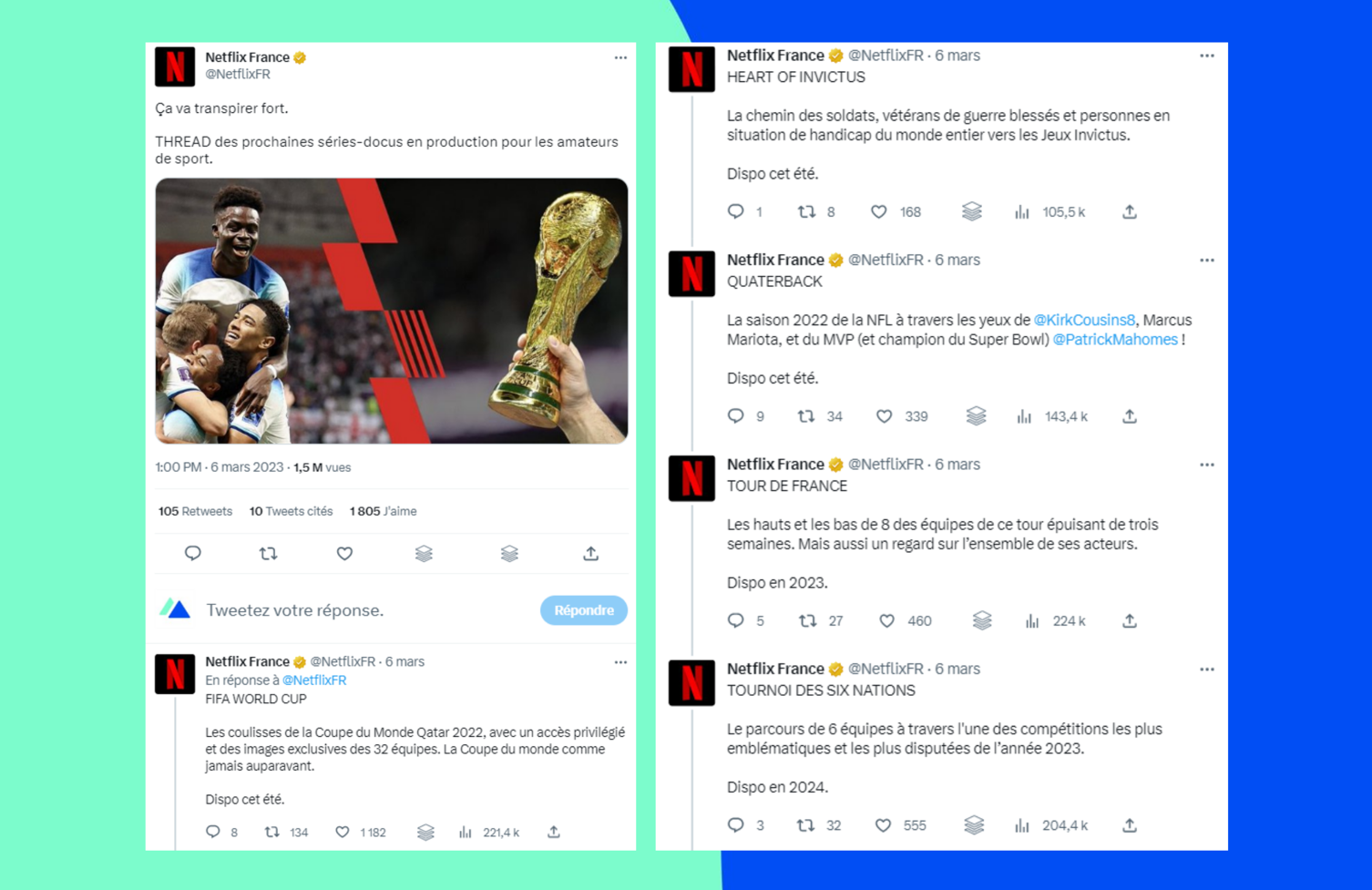Reply to the main thread tweet
The image size is (1372, 890).
click(x=192, y=553)
